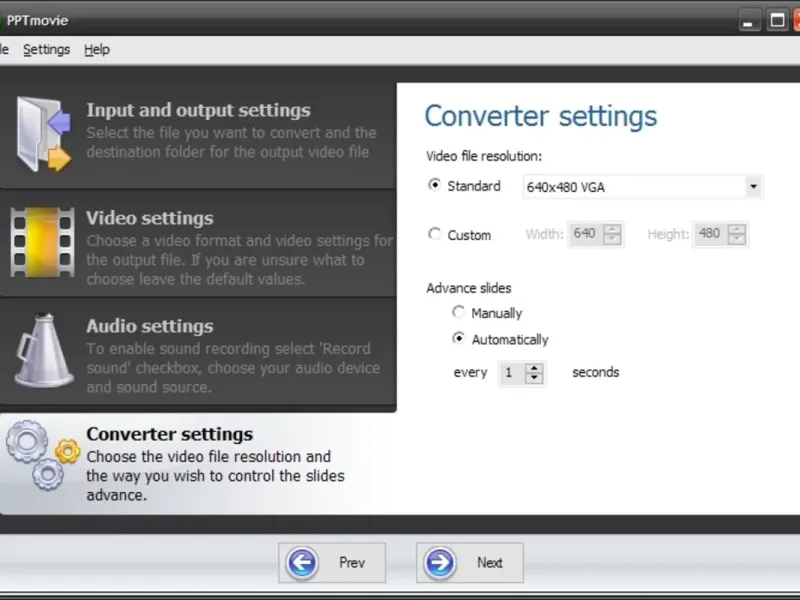The height and width of the screenshot is (600, 800).
Task: Choose Manually advance slides option
Action: 458,312
